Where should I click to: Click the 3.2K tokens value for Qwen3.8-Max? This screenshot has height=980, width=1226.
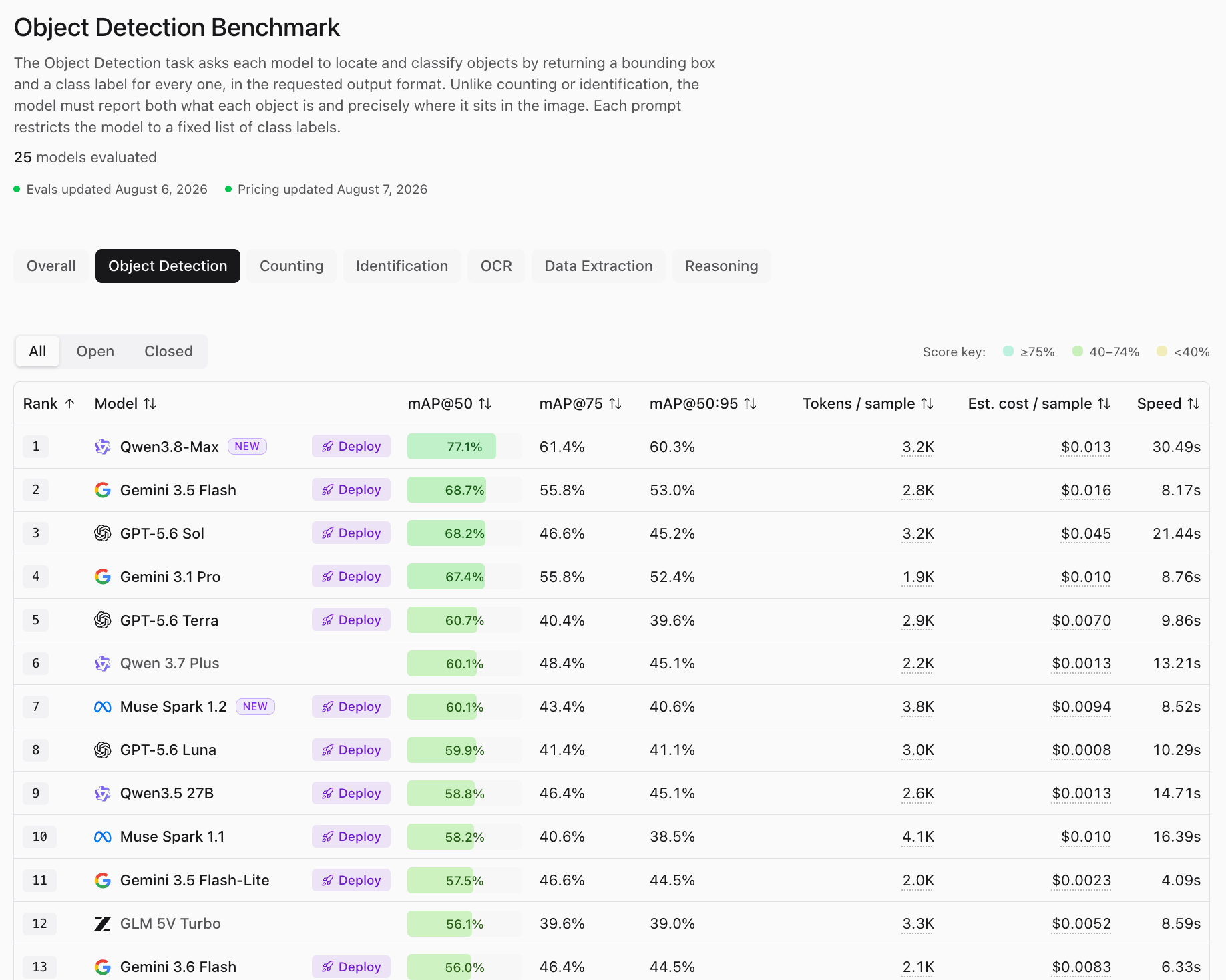tap(918, 447)
